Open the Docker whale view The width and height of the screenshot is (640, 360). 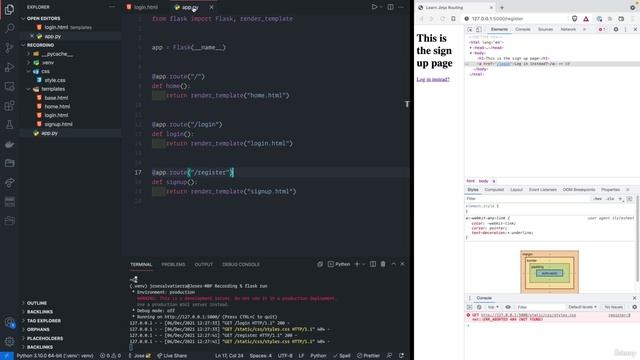[9, 144]
